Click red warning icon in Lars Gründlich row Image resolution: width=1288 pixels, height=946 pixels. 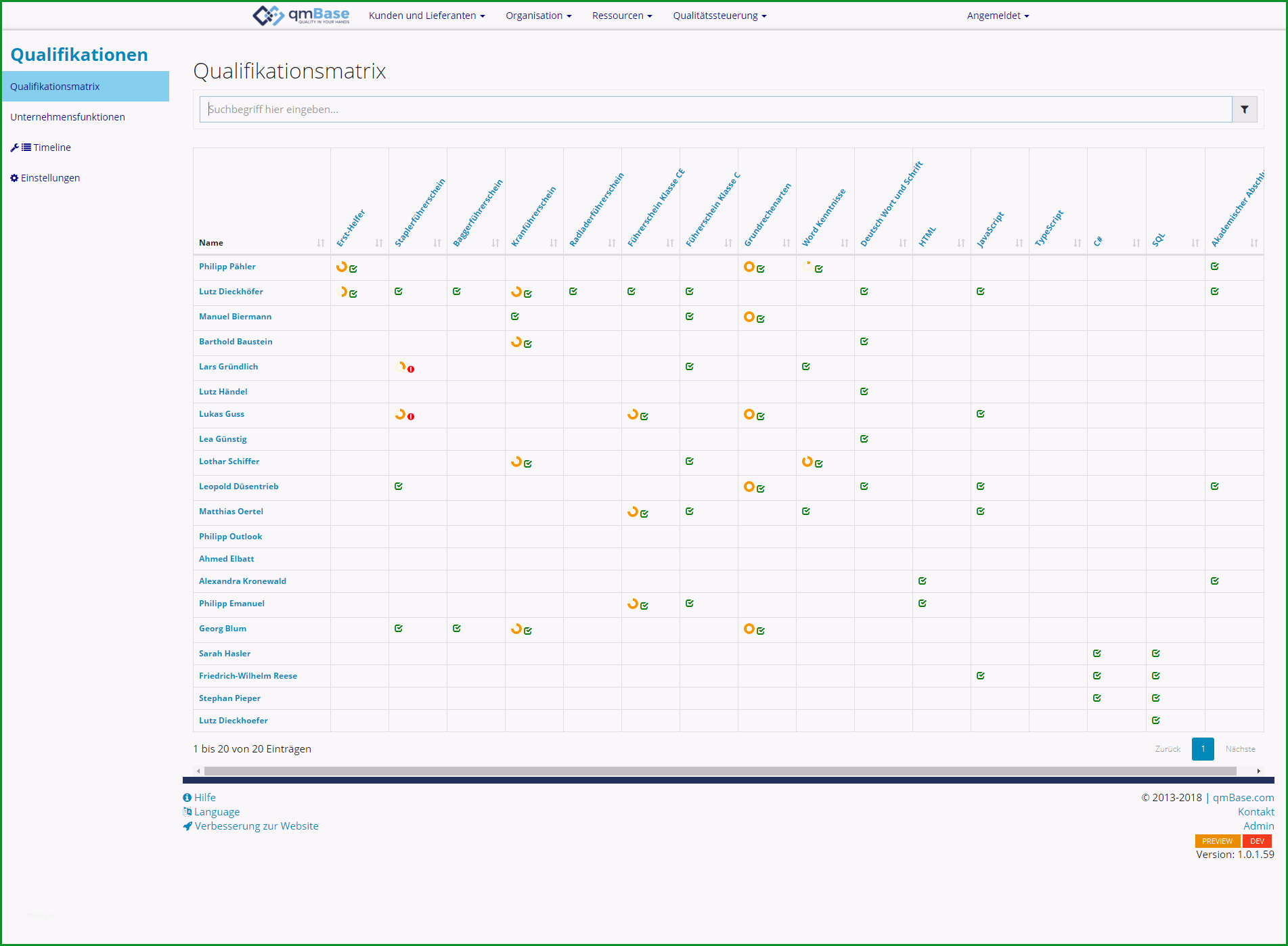pos(411,369)
